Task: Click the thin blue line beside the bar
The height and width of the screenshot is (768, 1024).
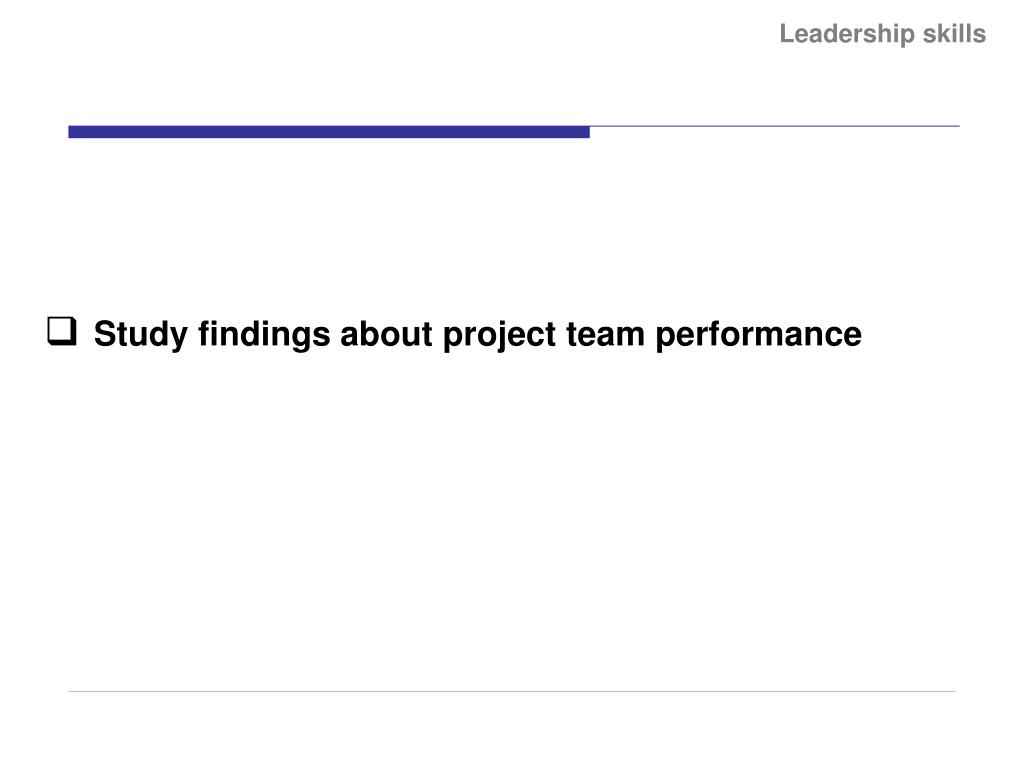Action: tap(775, 126)
